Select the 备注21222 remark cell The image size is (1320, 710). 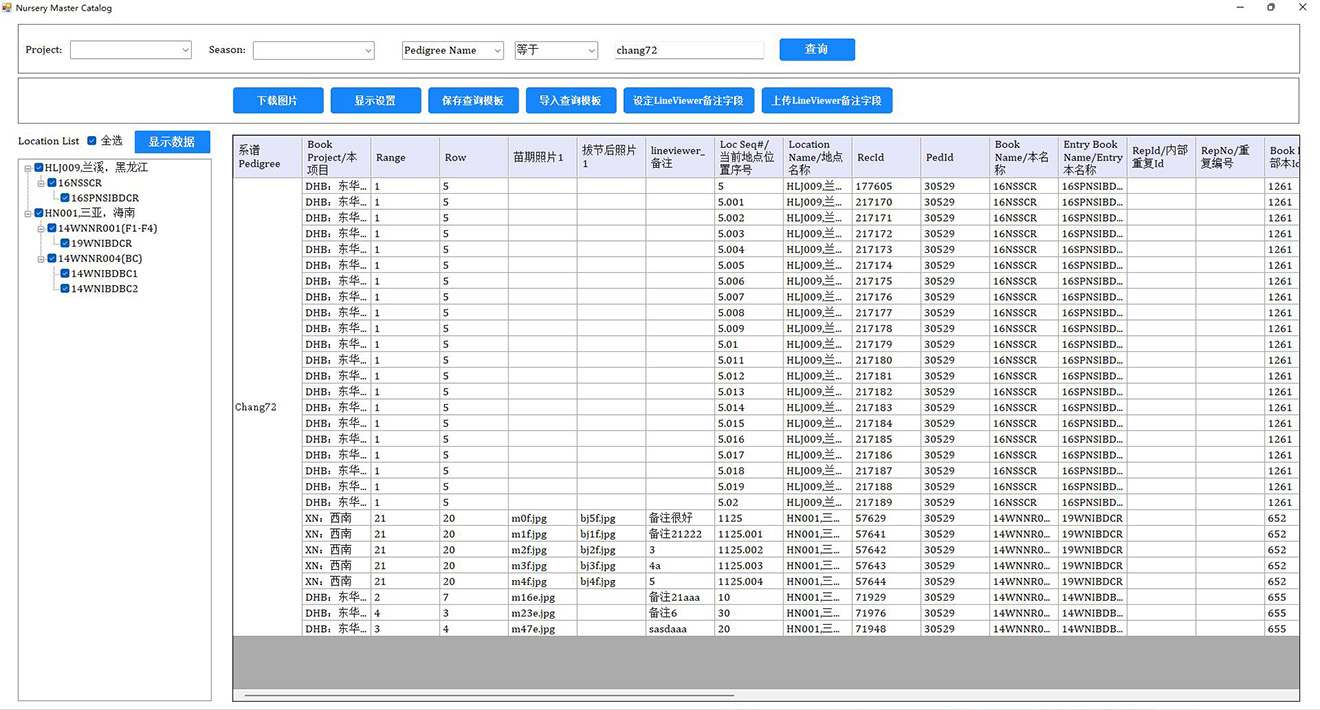click(x=680, y=534)
